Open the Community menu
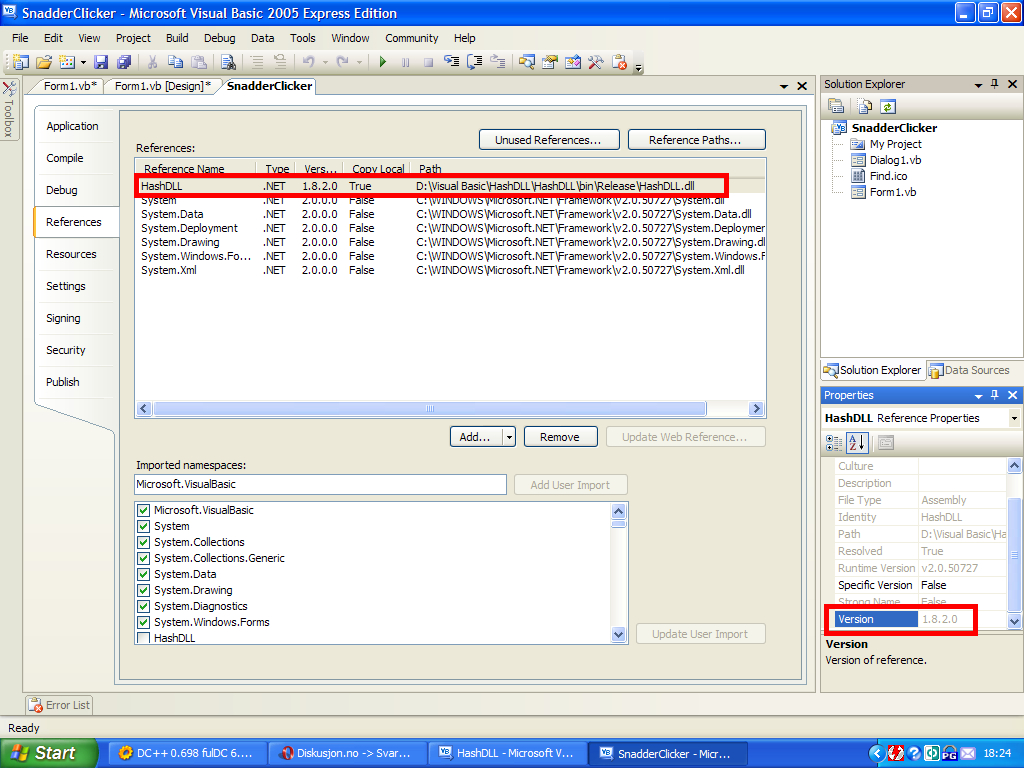The image size is (1024, 768). [x=411, y=38]
